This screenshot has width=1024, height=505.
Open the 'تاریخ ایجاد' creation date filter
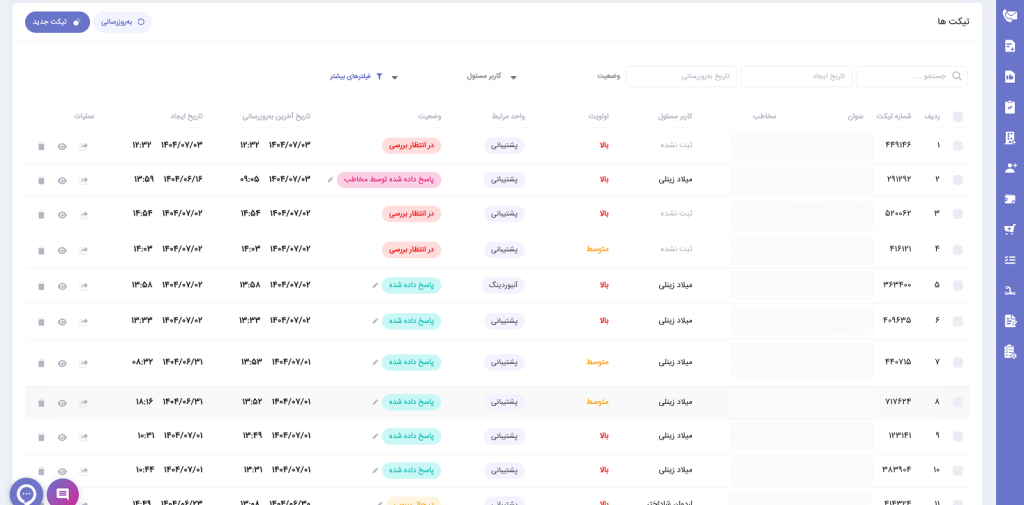point(796,76)
